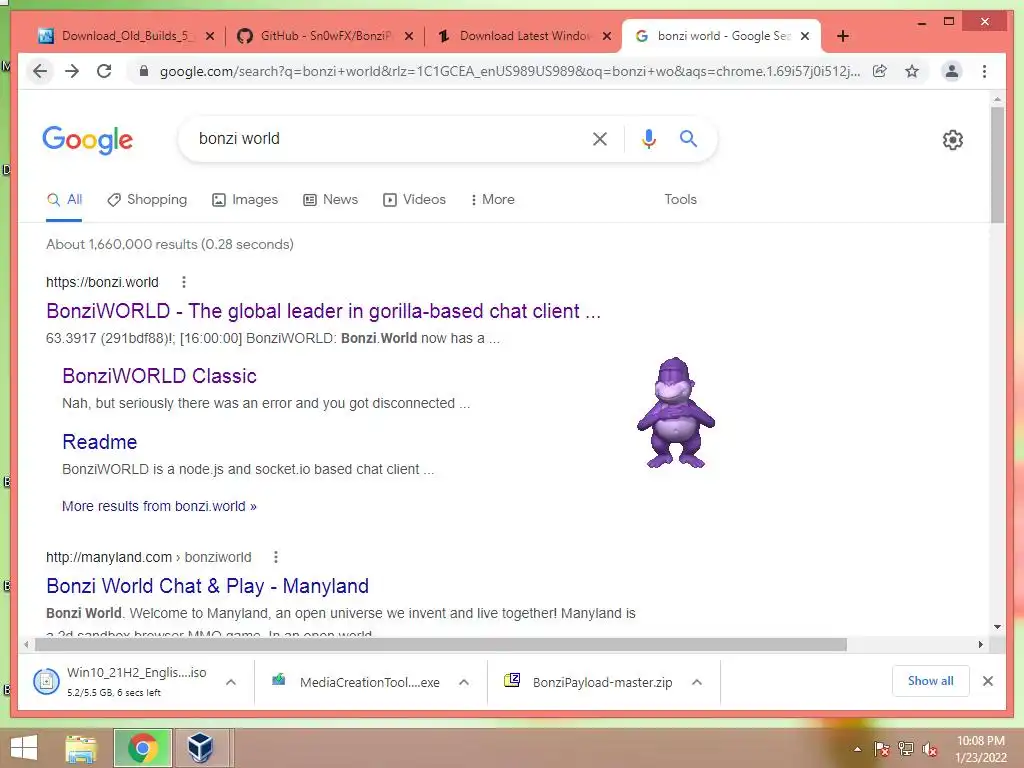Open Google quick settings gear

[x=953, y=139]
